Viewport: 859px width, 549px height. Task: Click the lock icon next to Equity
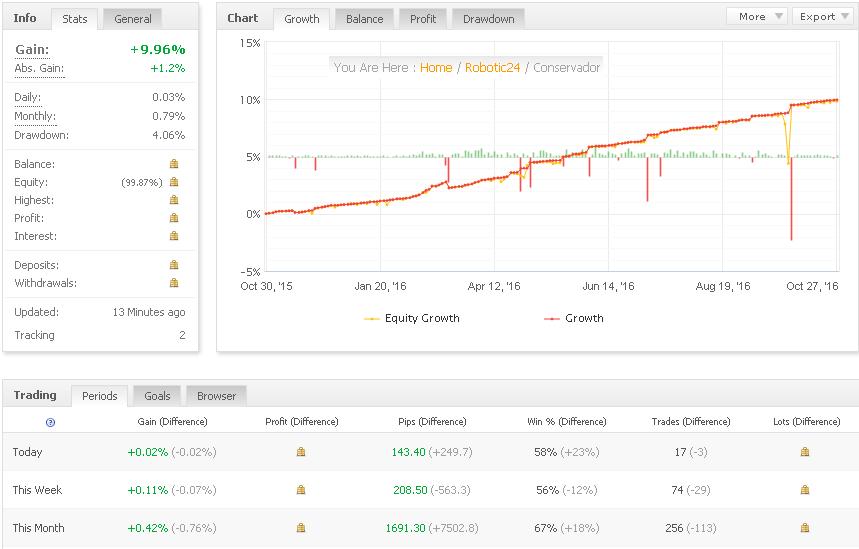(174, 182)
